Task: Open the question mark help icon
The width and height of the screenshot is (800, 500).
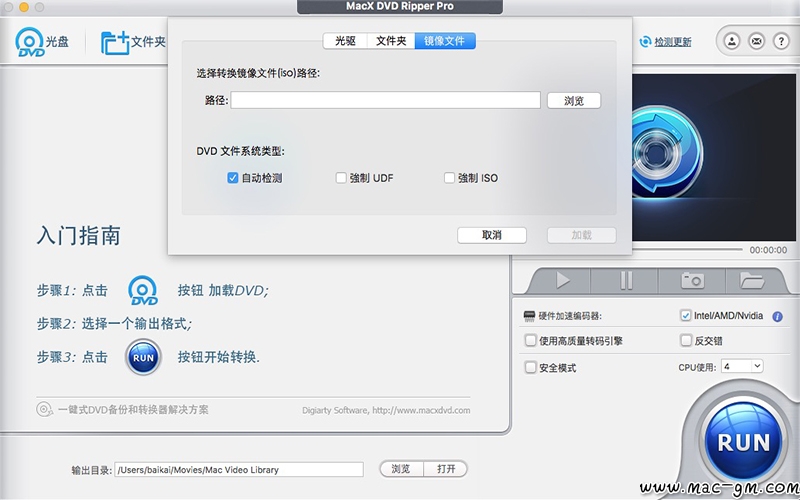Action: (x=781, y=41)
